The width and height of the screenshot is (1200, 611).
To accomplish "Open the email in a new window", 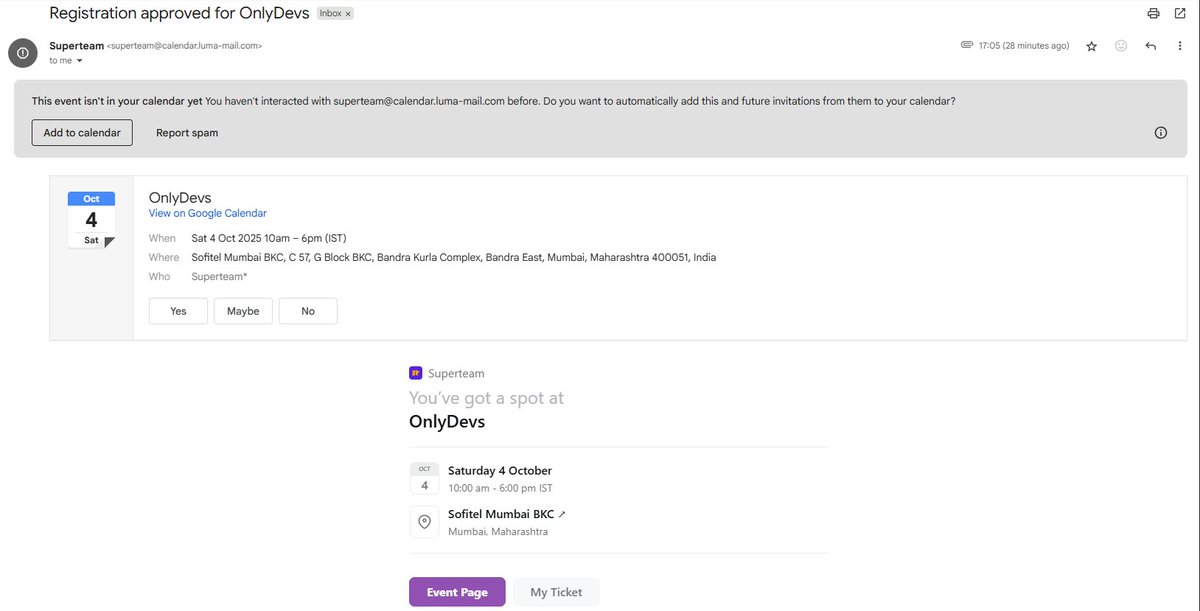I will click(1181, 13).
